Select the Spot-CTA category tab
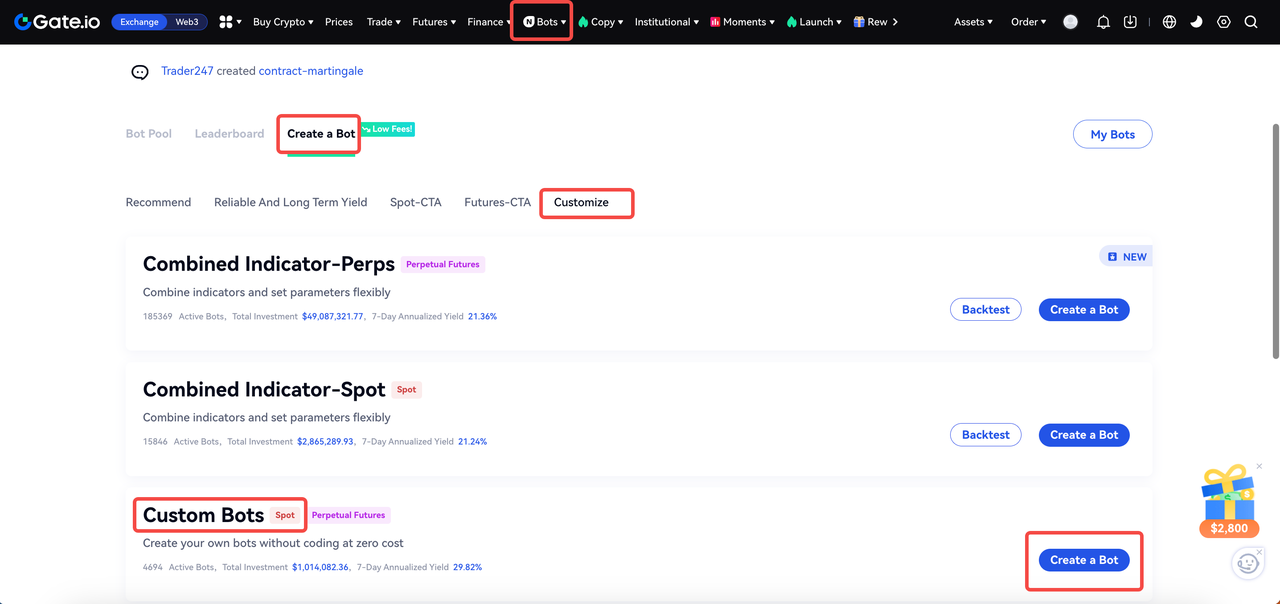 click(x=415, y=202)
